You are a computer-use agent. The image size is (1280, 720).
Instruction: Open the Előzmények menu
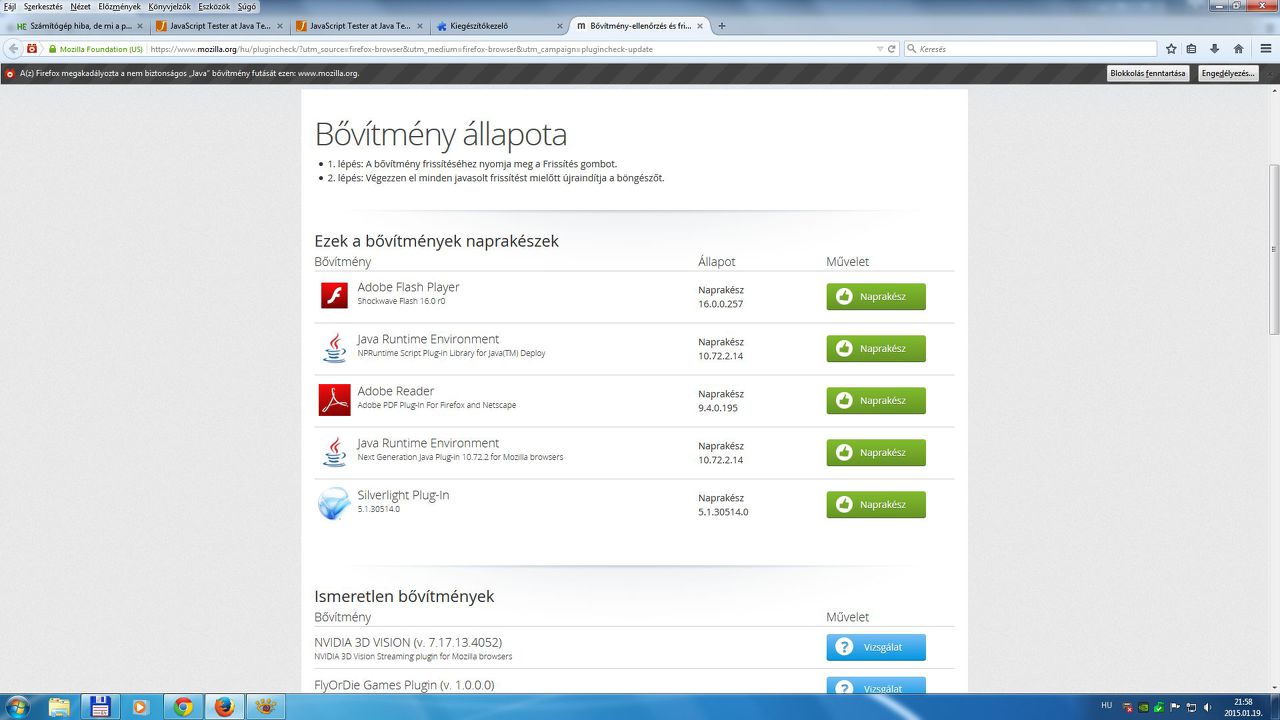(119, 6)
